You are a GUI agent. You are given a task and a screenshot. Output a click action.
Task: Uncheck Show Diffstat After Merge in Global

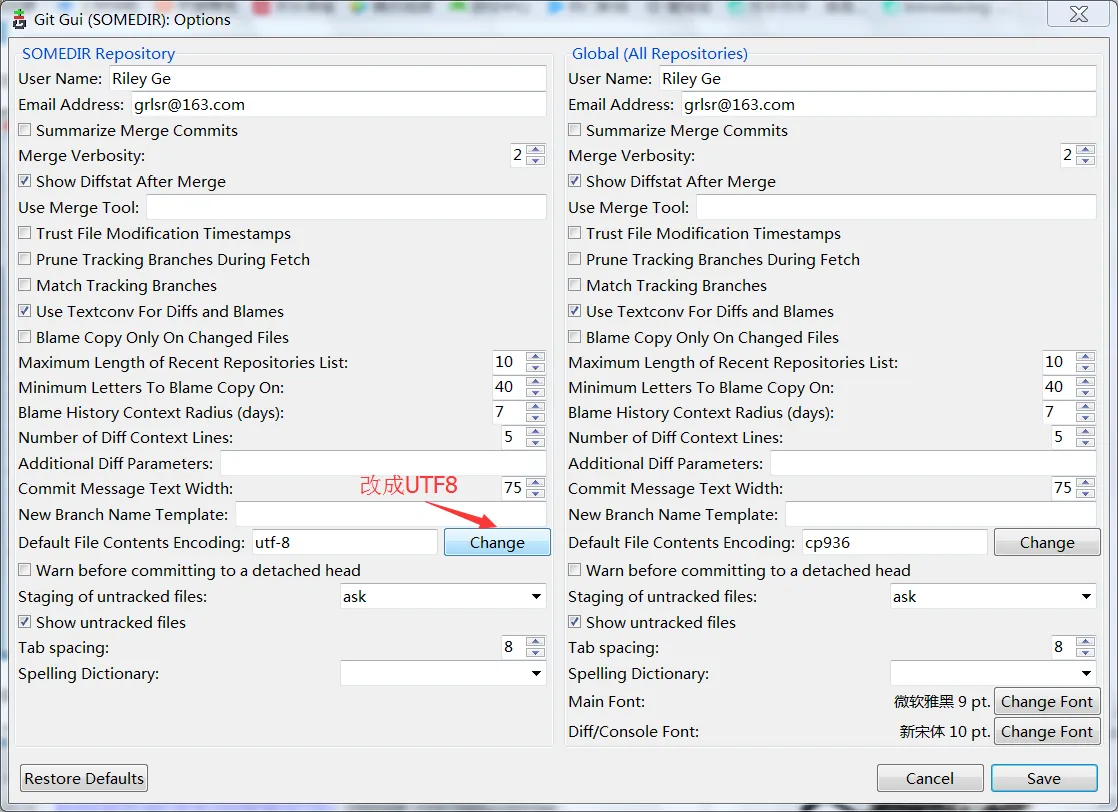pos(575,181)
